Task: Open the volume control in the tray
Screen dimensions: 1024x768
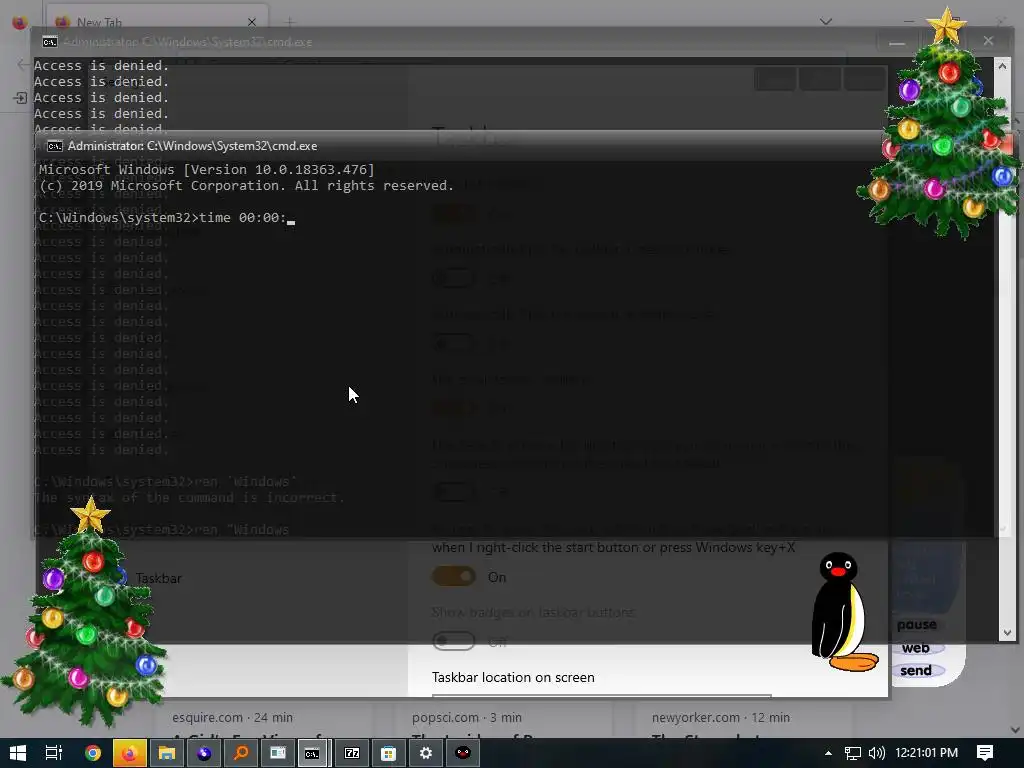Action: [876, 753]
